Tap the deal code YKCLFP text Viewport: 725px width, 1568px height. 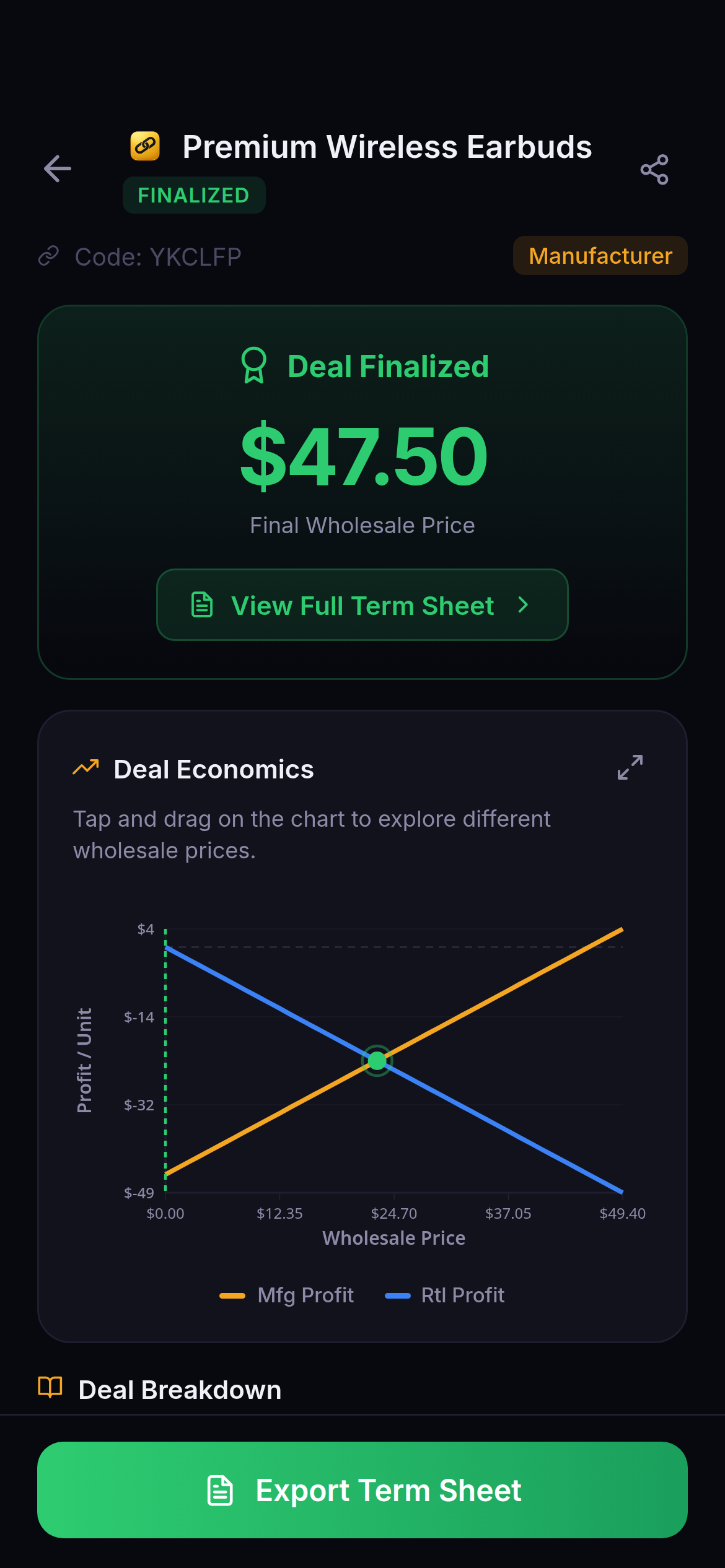(158, 256)
